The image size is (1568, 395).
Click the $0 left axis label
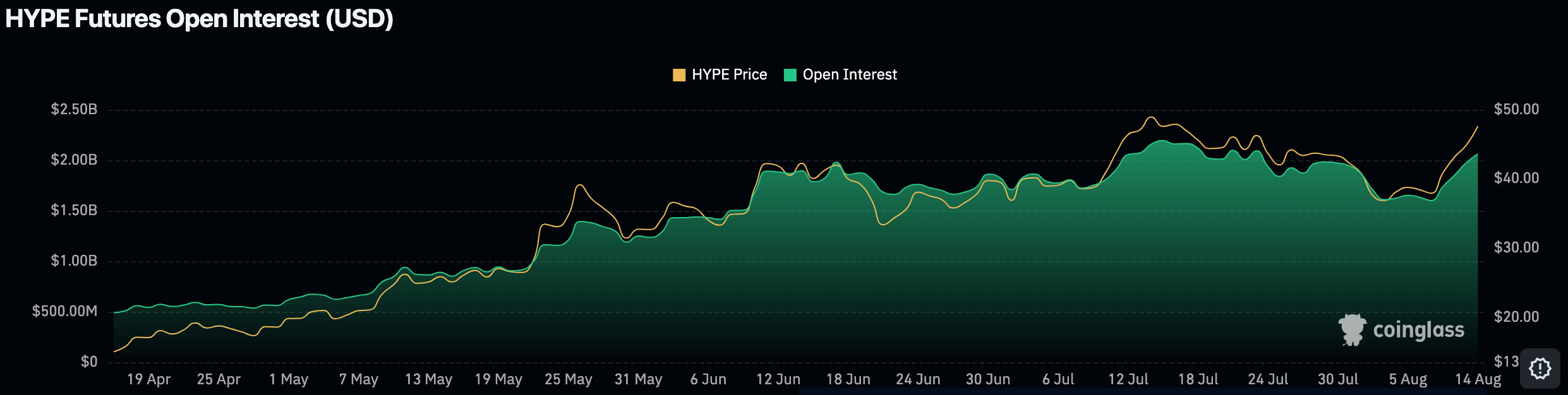point(89,362)
